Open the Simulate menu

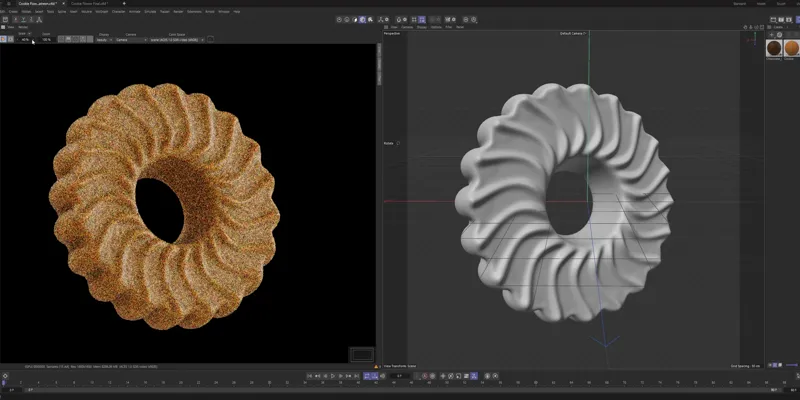tap(150, 11)
